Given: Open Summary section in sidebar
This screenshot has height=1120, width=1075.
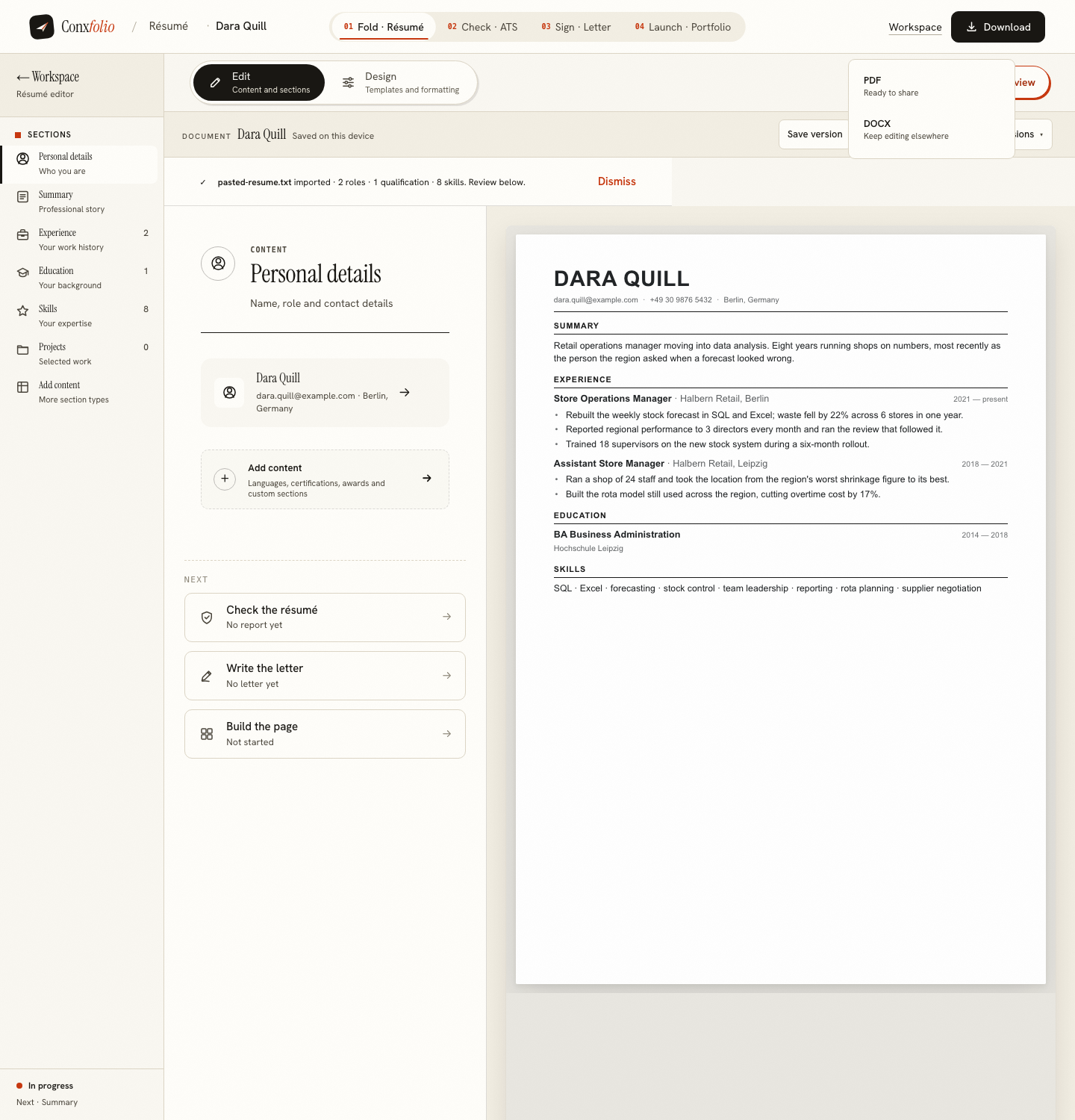Looking at the screenshot, I should [80, 202].
